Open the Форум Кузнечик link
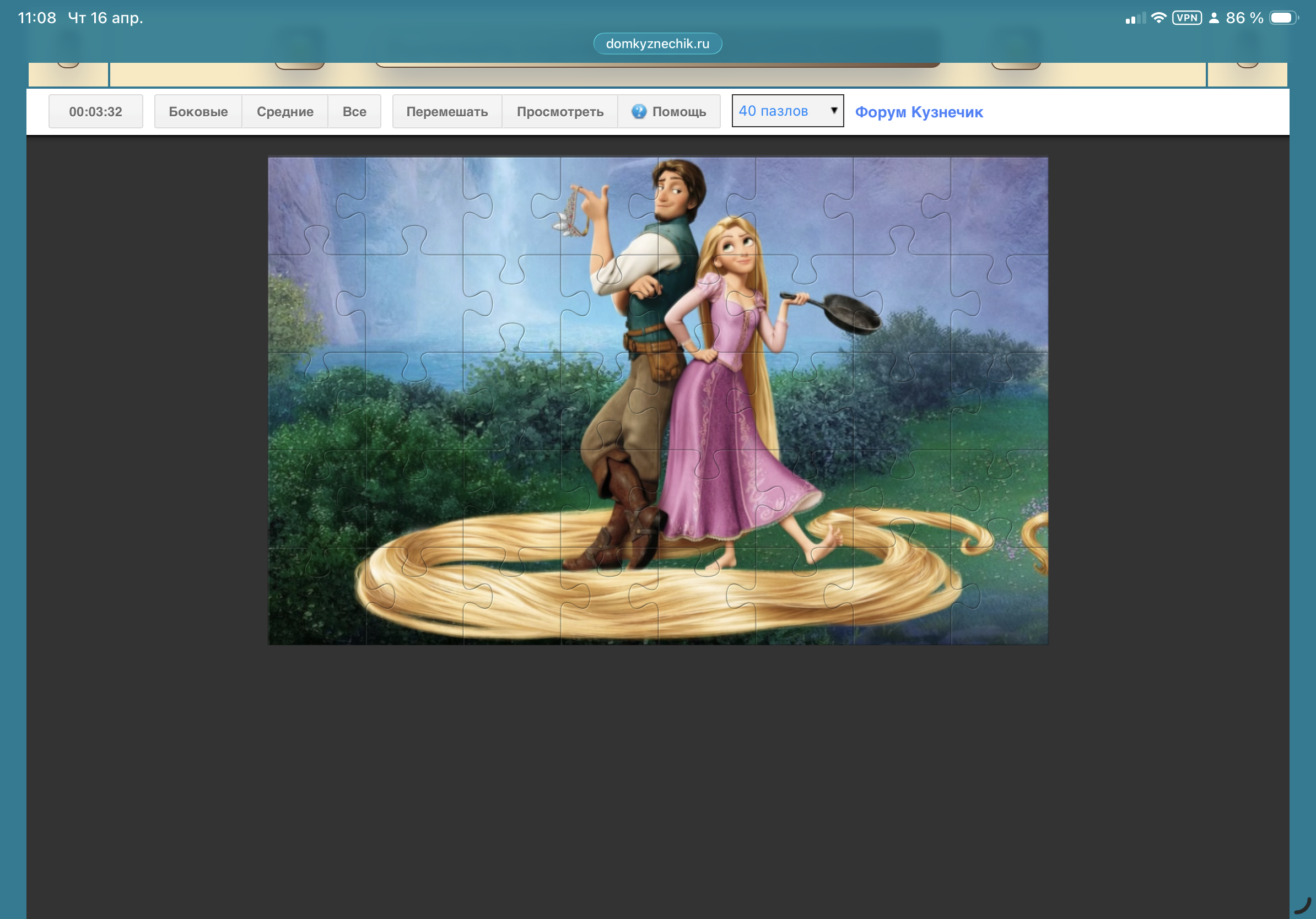Screen dimensions: 1316x919 (x=918, y=112)
